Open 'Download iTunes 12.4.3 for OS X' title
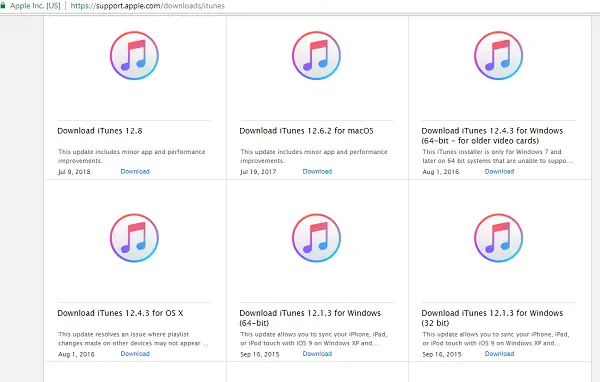 tap(120, 313)
